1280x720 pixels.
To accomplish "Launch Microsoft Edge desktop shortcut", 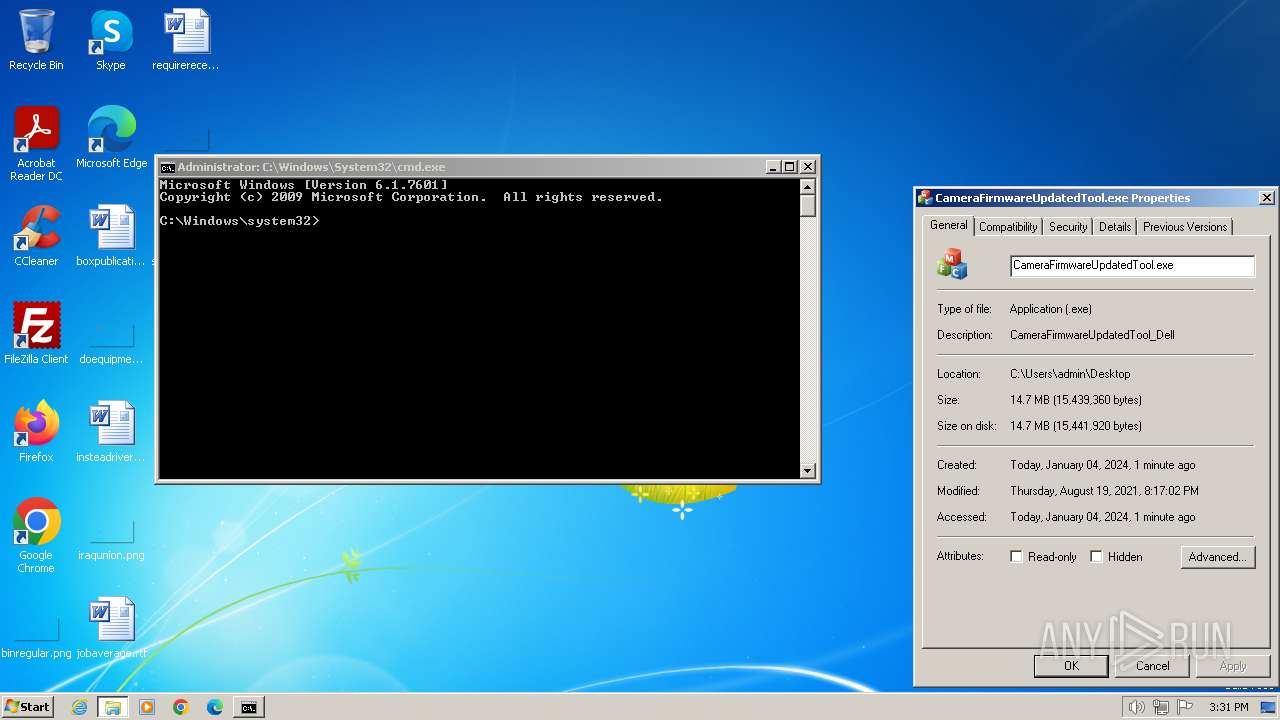I will tap(111, 138).
